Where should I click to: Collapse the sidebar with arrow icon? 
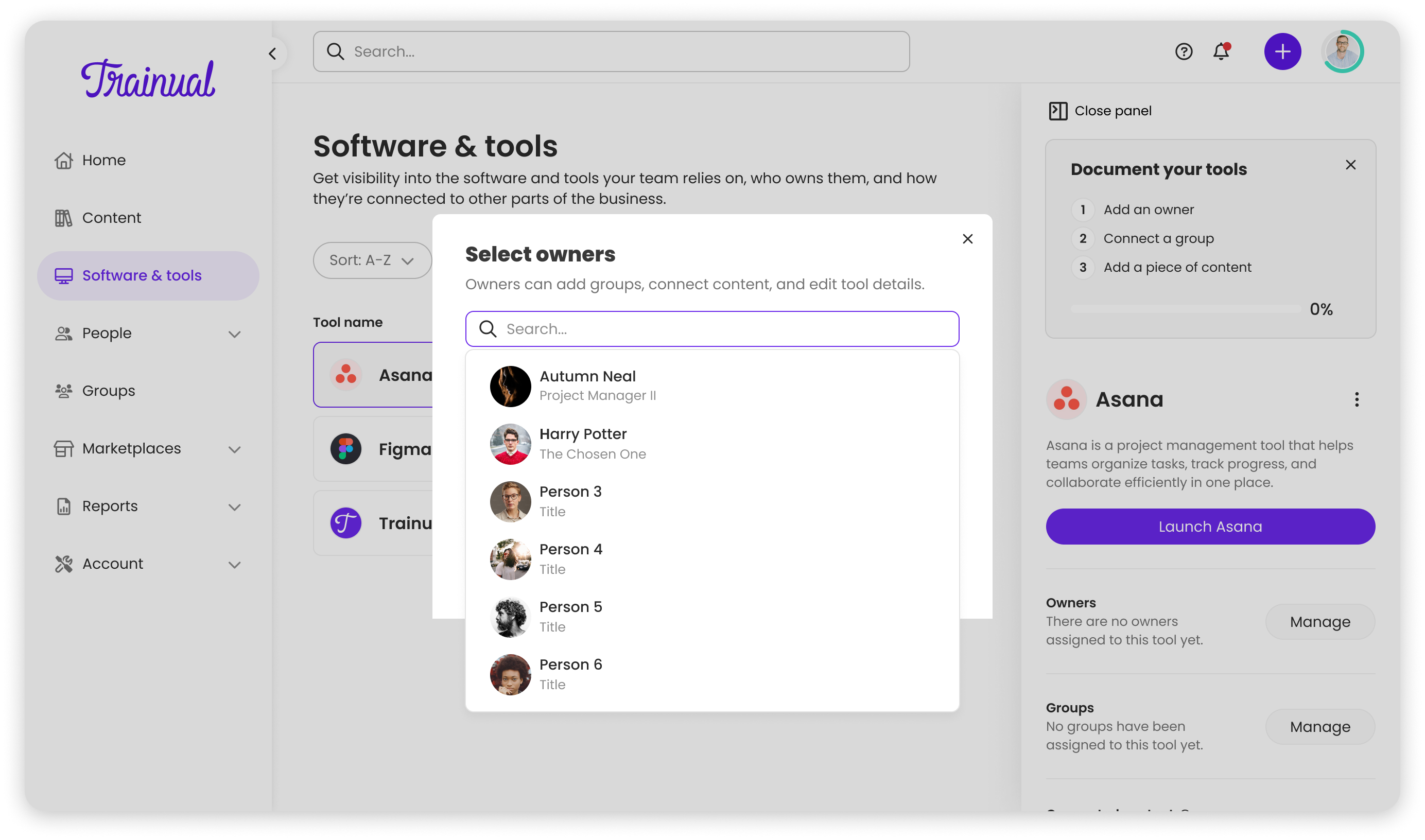point(272,54)
